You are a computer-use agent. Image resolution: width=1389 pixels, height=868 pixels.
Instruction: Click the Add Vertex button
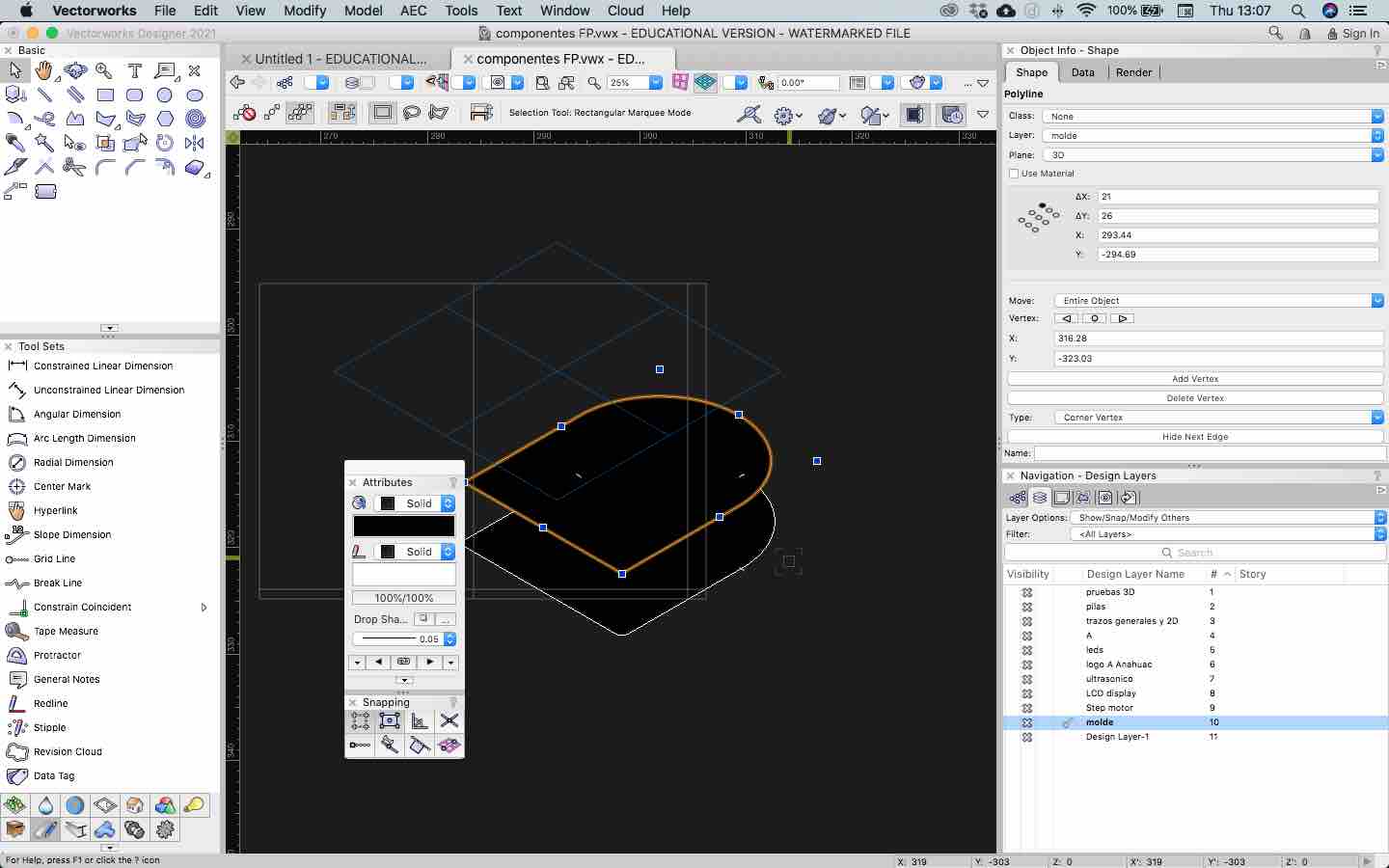(1195, 379)
